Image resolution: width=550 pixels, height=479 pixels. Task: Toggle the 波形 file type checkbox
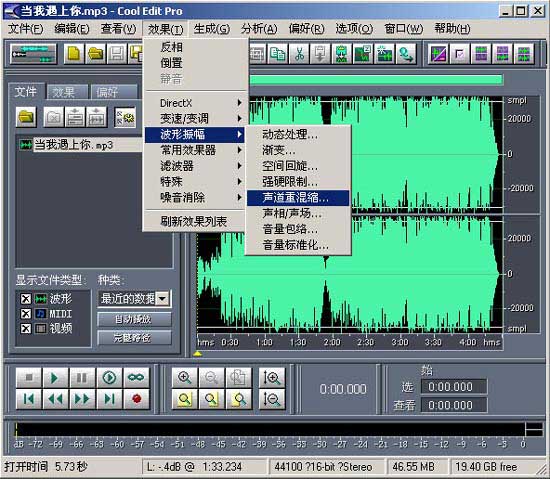(26, 299)
